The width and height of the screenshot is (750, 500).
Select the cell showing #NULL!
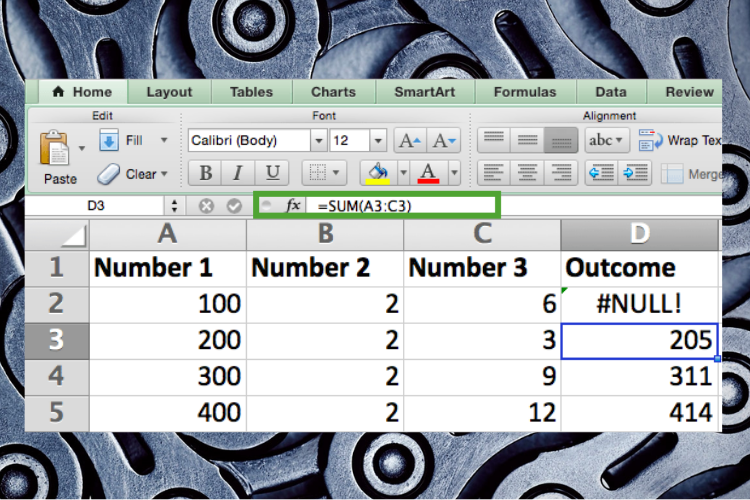pyautogui.click(x=640, y=304)
